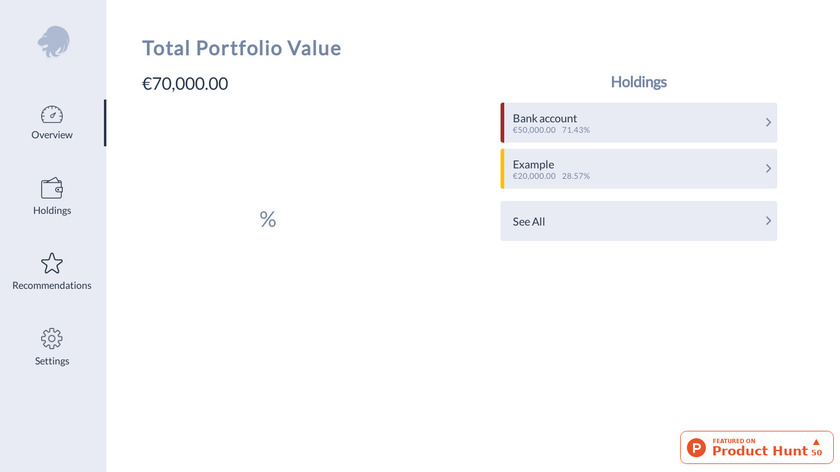Click the See All holdings button

tap(639, 221)
